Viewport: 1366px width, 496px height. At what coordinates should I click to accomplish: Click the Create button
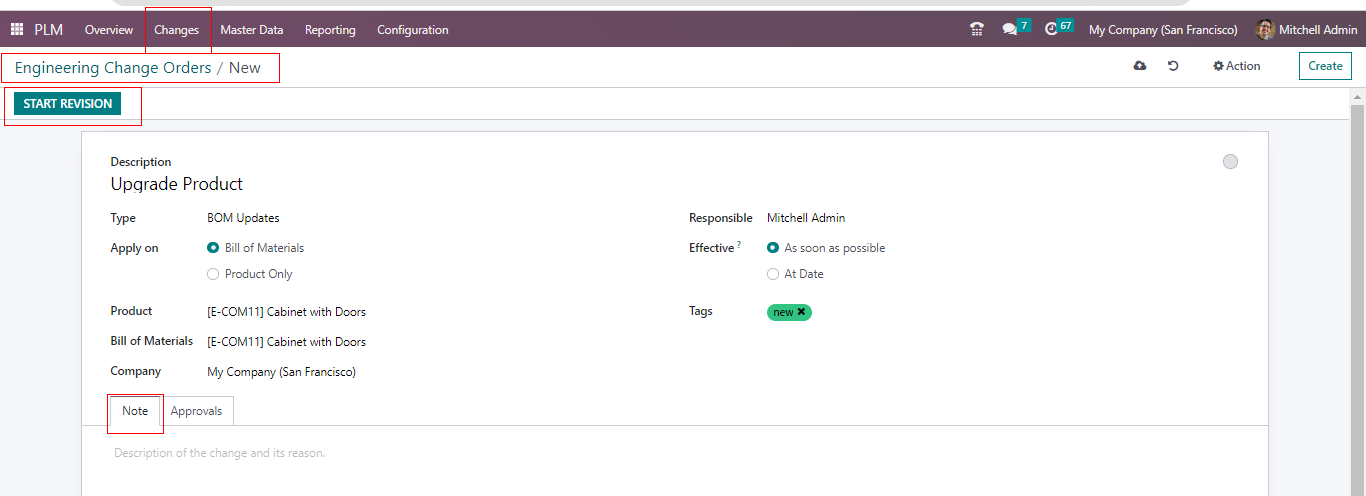click(x=1325, y=66)
